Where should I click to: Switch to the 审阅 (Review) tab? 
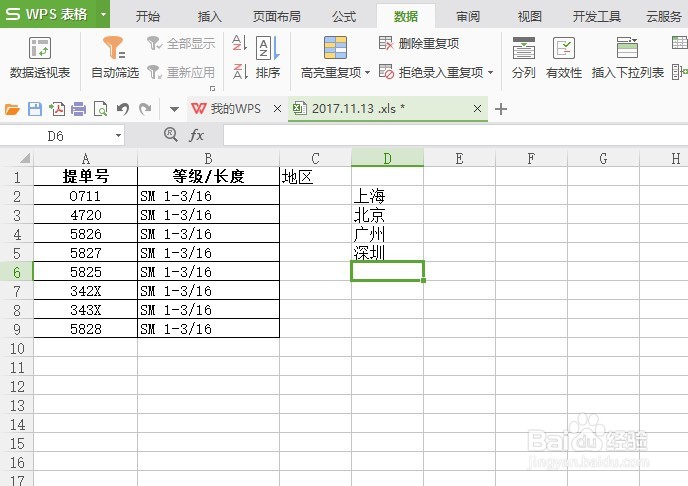(x=468, y=17)
